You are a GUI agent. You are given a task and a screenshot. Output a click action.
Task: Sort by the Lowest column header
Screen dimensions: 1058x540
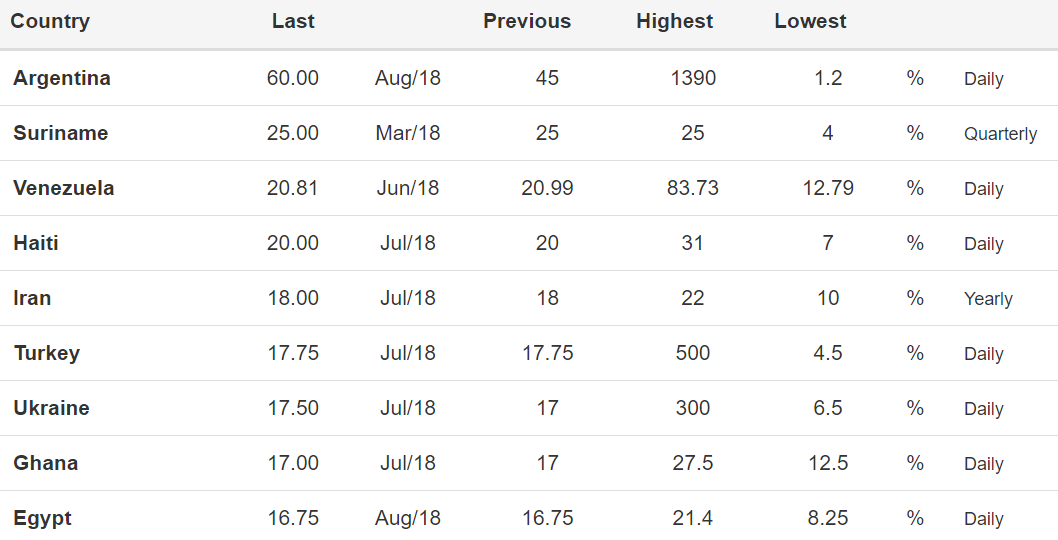point(810,21)
